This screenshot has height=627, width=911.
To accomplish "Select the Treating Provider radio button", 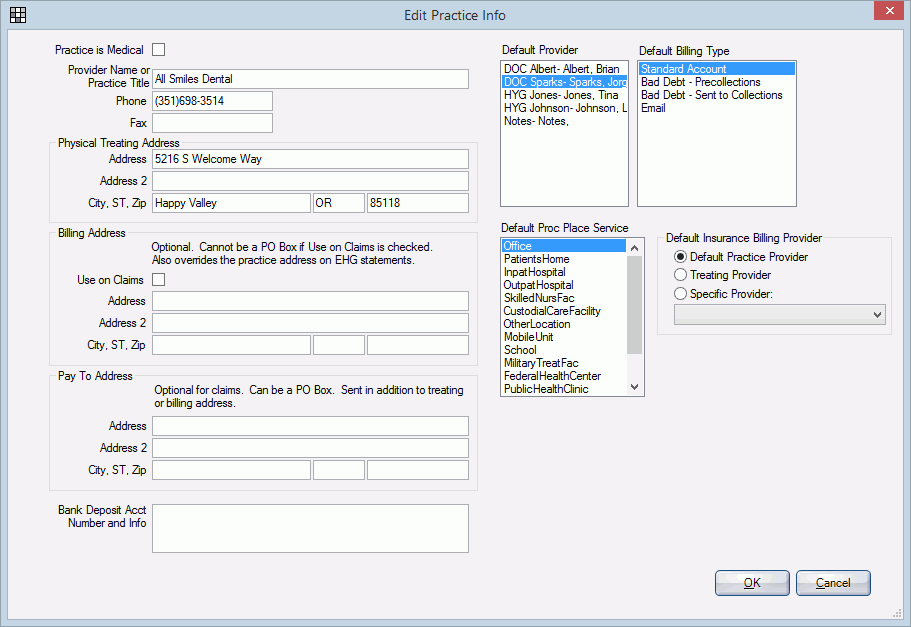I will [680, 275].
